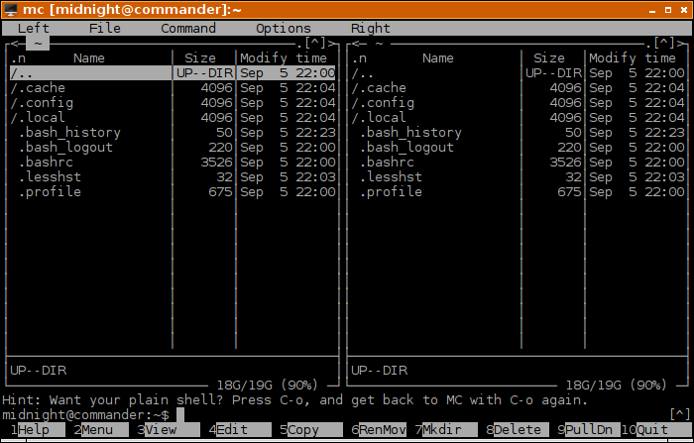Hit the 10Quit function key button

(652, 429)
